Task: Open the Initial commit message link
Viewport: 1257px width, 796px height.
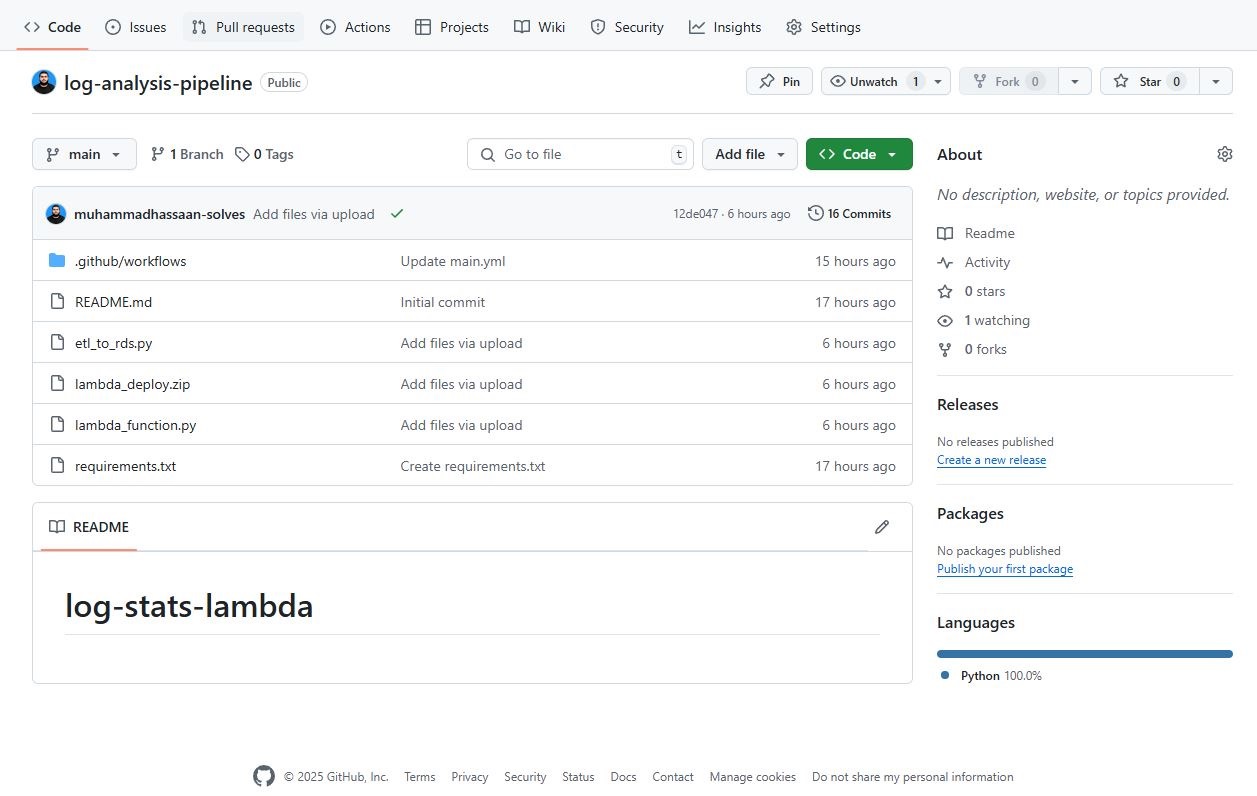Action: coord(443,302)
